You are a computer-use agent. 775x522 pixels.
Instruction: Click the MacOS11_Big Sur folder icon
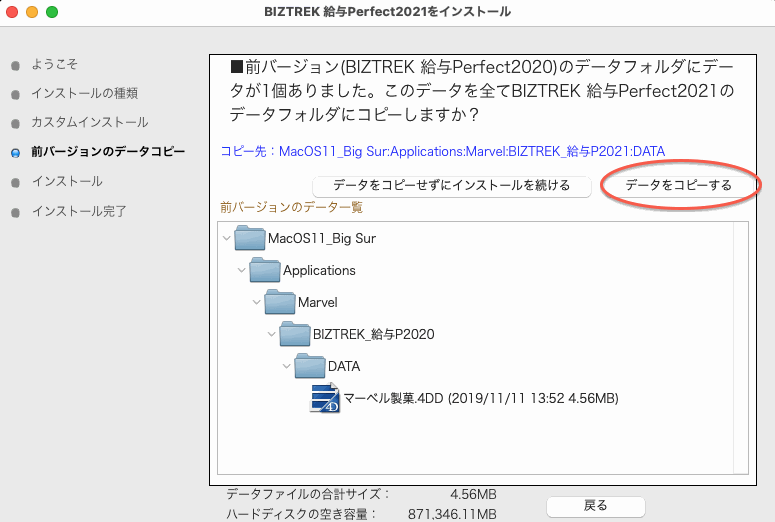pyautogui.click(x=250, y=239)
